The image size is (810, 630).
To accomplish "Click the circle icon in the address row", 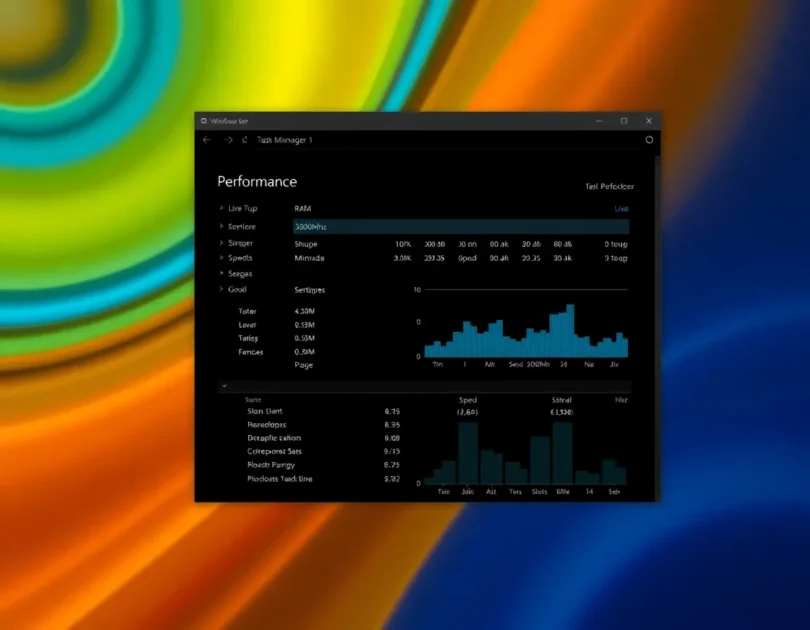I will pyautogui.click(x=649, y=139).
